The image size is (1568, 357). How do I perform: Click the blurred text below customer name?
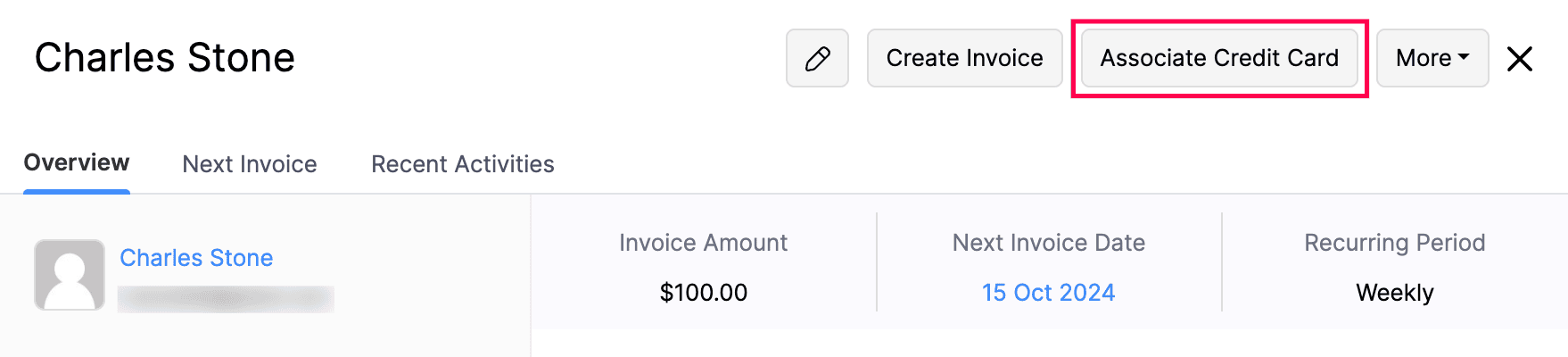(x=226, y=299)
